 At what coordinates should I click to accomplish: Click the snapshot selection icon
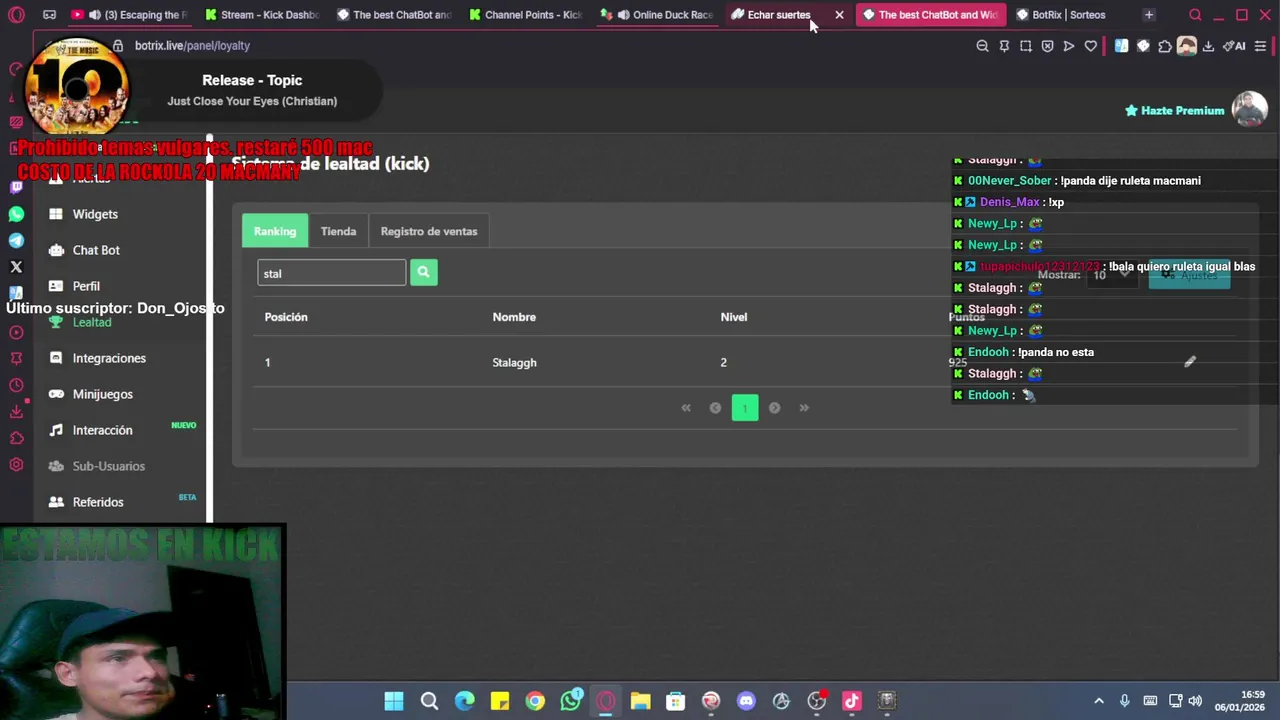click(1026, 46)
